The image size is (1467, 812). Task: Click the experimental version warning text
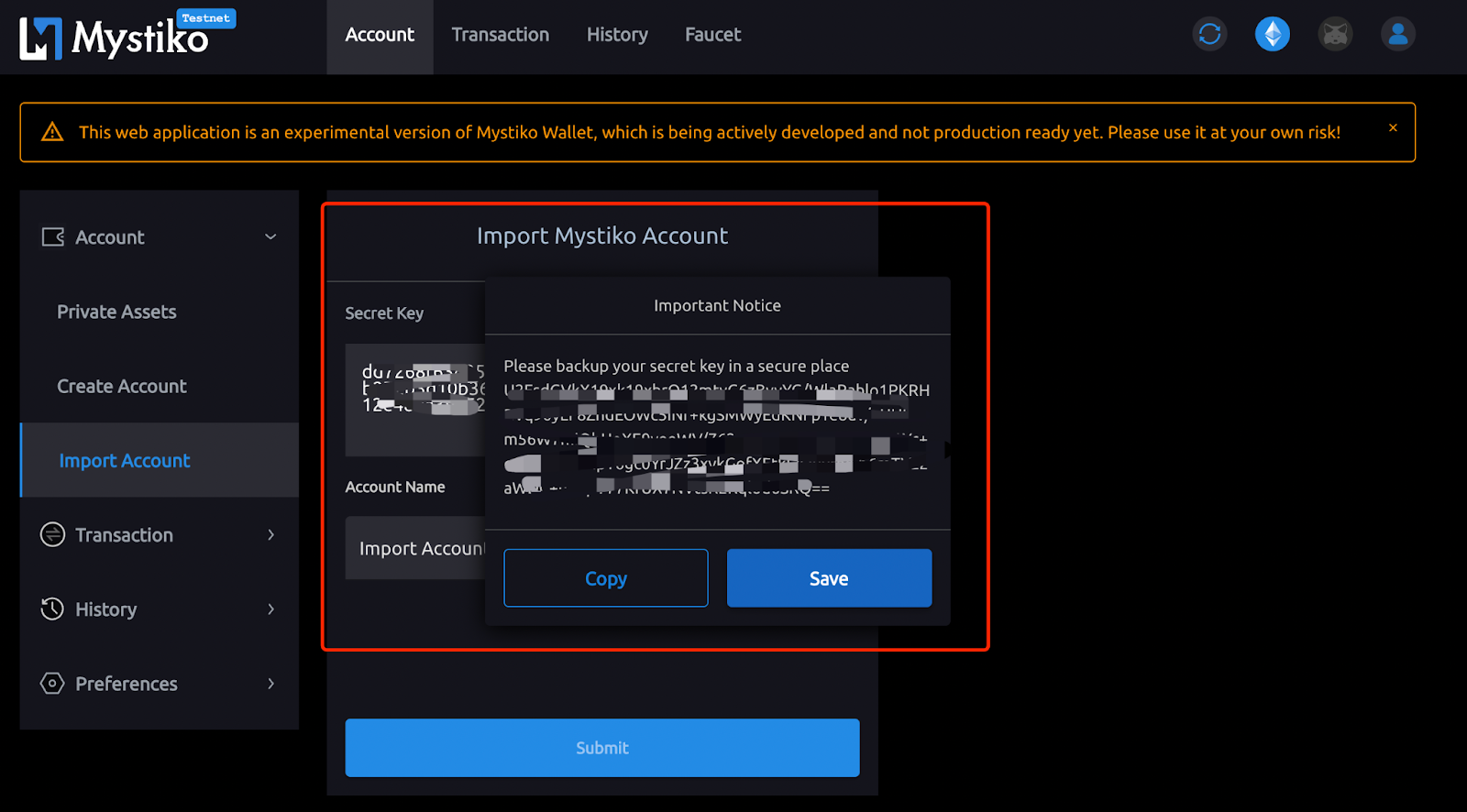[710, 132]
